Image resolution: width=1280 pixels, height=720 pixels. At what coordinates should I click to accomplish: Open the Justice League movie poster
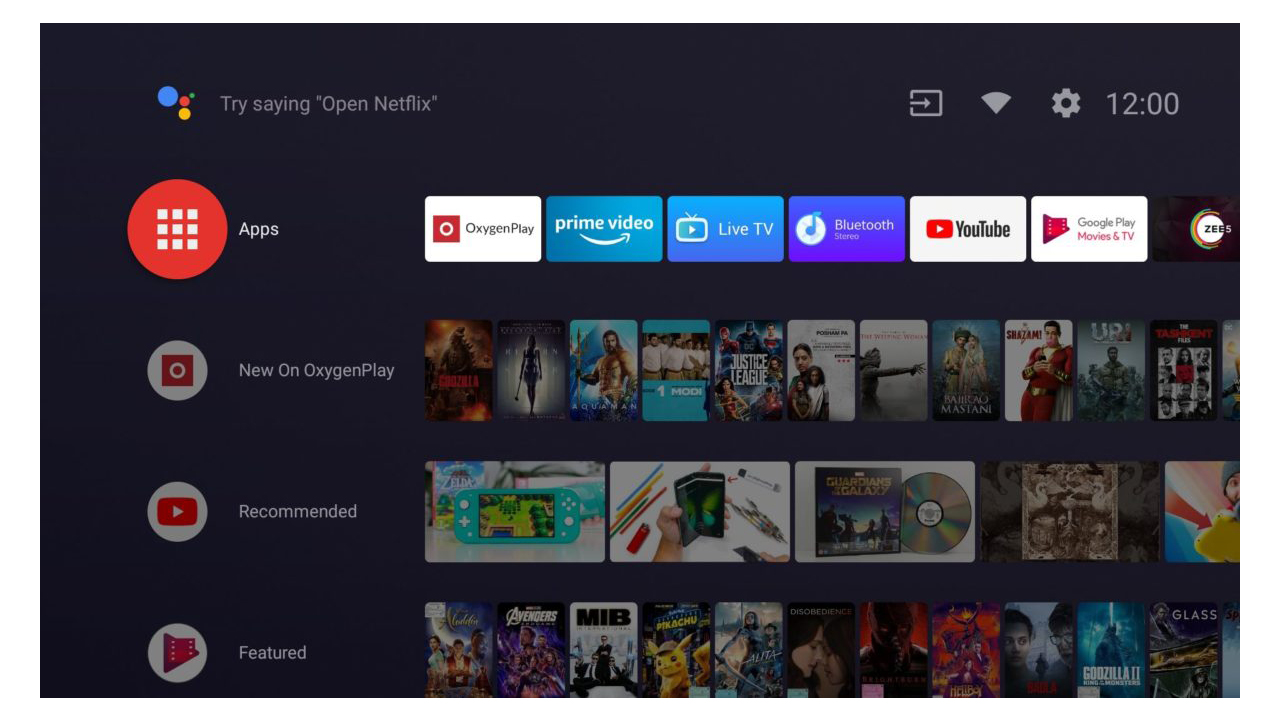tap(749, 370)
